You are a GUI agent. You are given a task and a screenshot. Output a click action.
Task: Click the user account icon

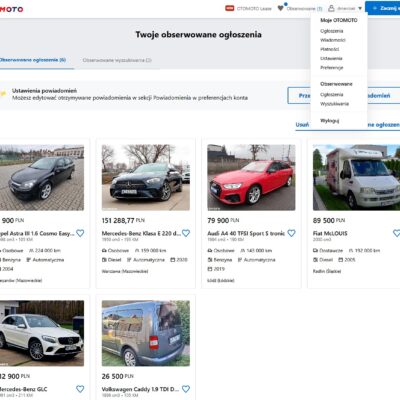[x=331, y=8]
